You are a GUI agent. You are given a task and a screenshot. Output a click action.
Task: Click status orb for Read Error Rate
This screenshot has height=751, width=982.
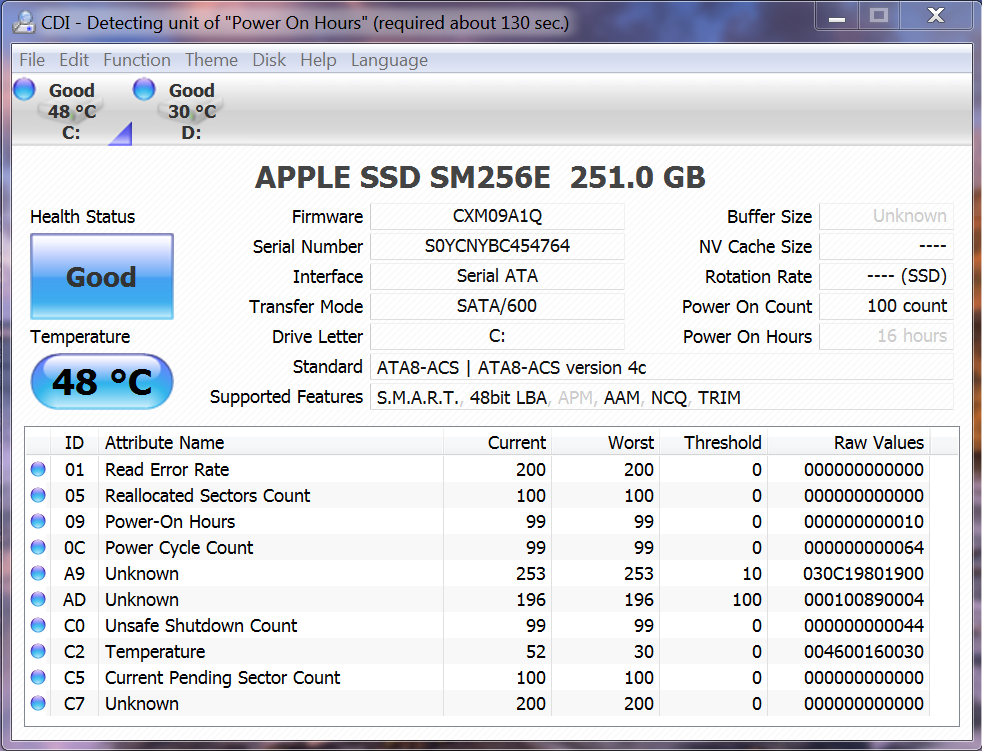pyautogui.click(x=39, y=469)
